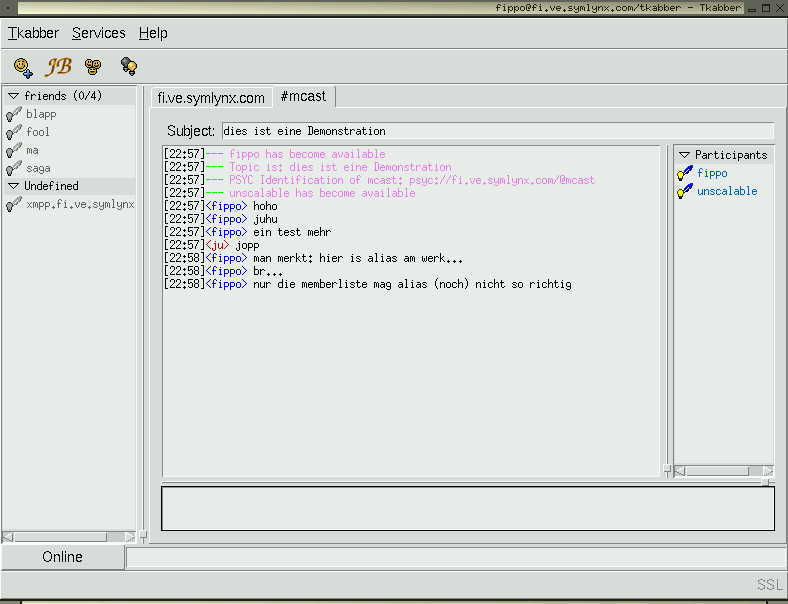Switch to the fi.ve.symlynx.com tab

click(x=211, y=97)
